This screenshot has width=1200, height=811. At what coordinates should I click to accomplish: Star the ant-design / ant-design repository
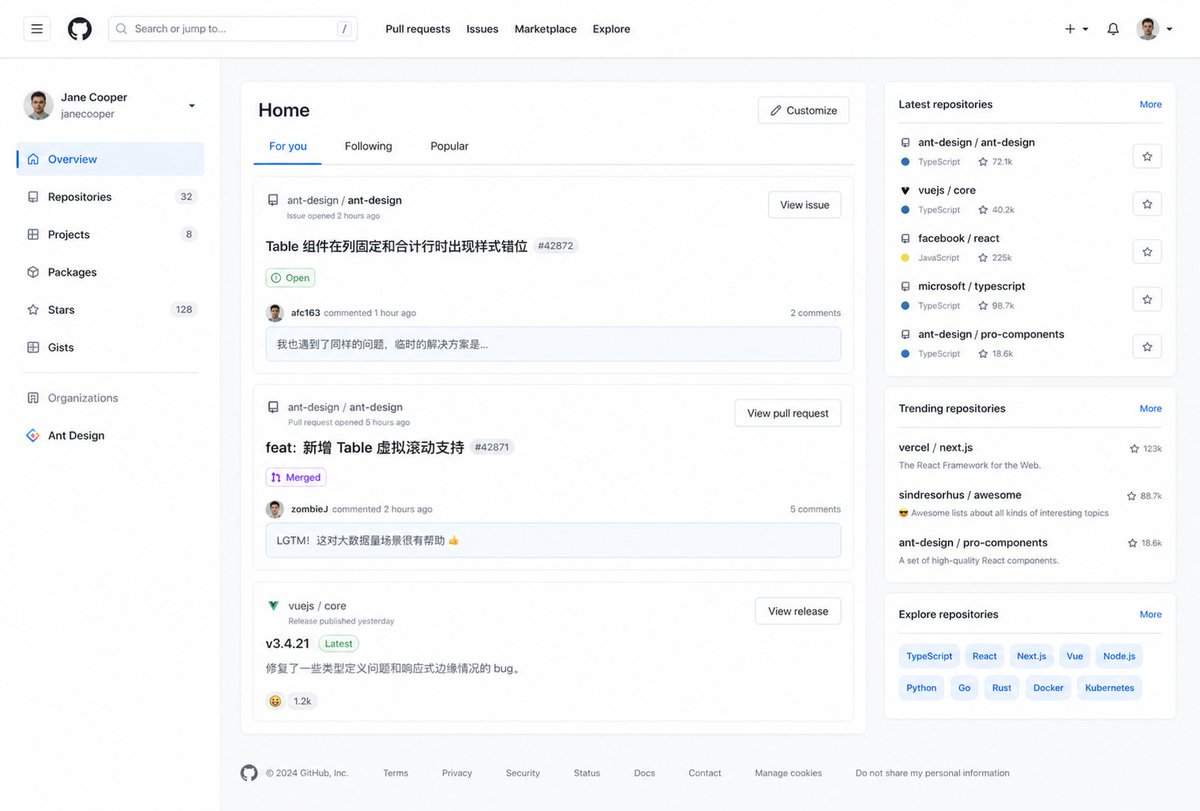[1147, 156]
